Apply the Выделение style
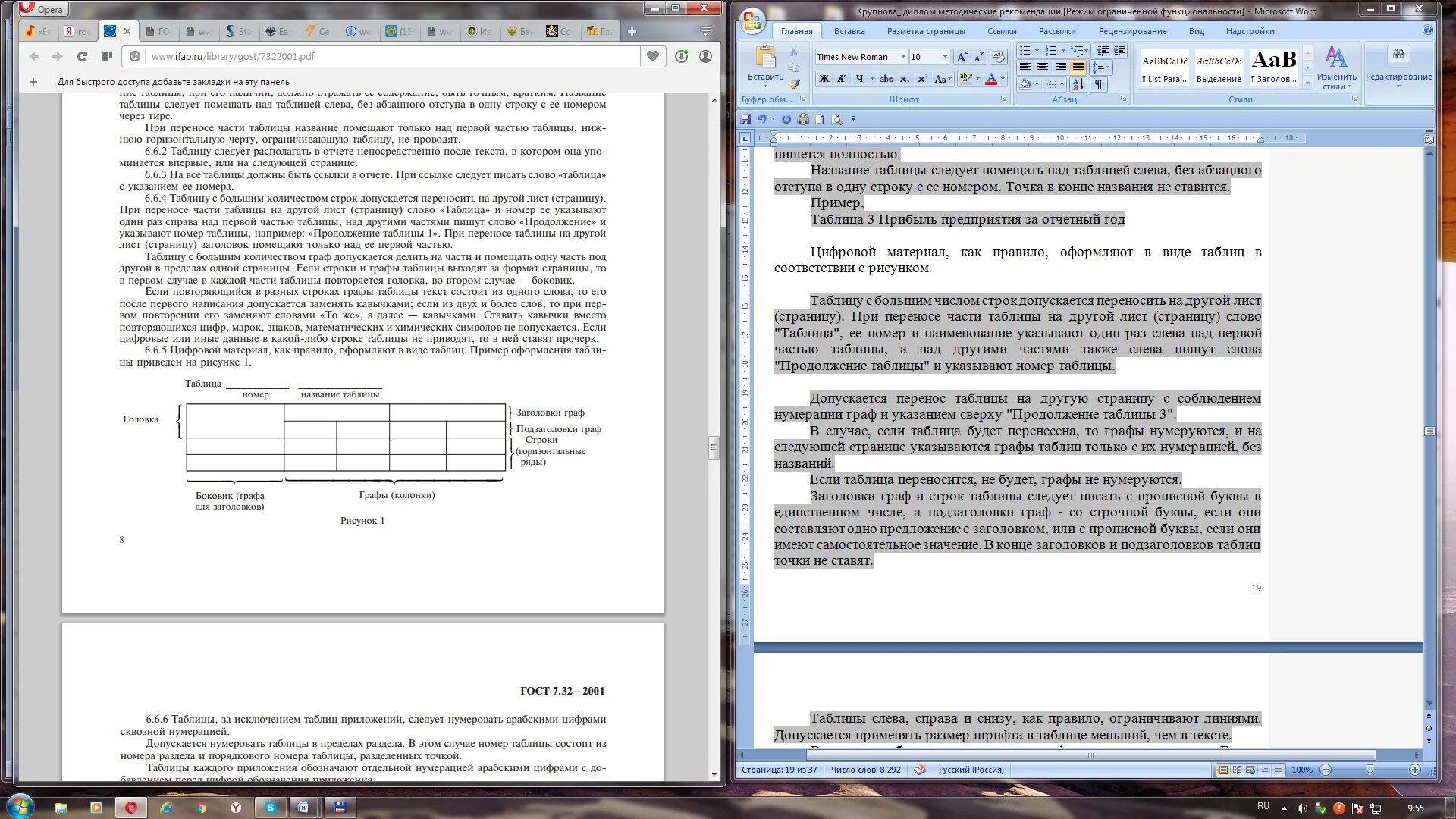 [1219, 67]
